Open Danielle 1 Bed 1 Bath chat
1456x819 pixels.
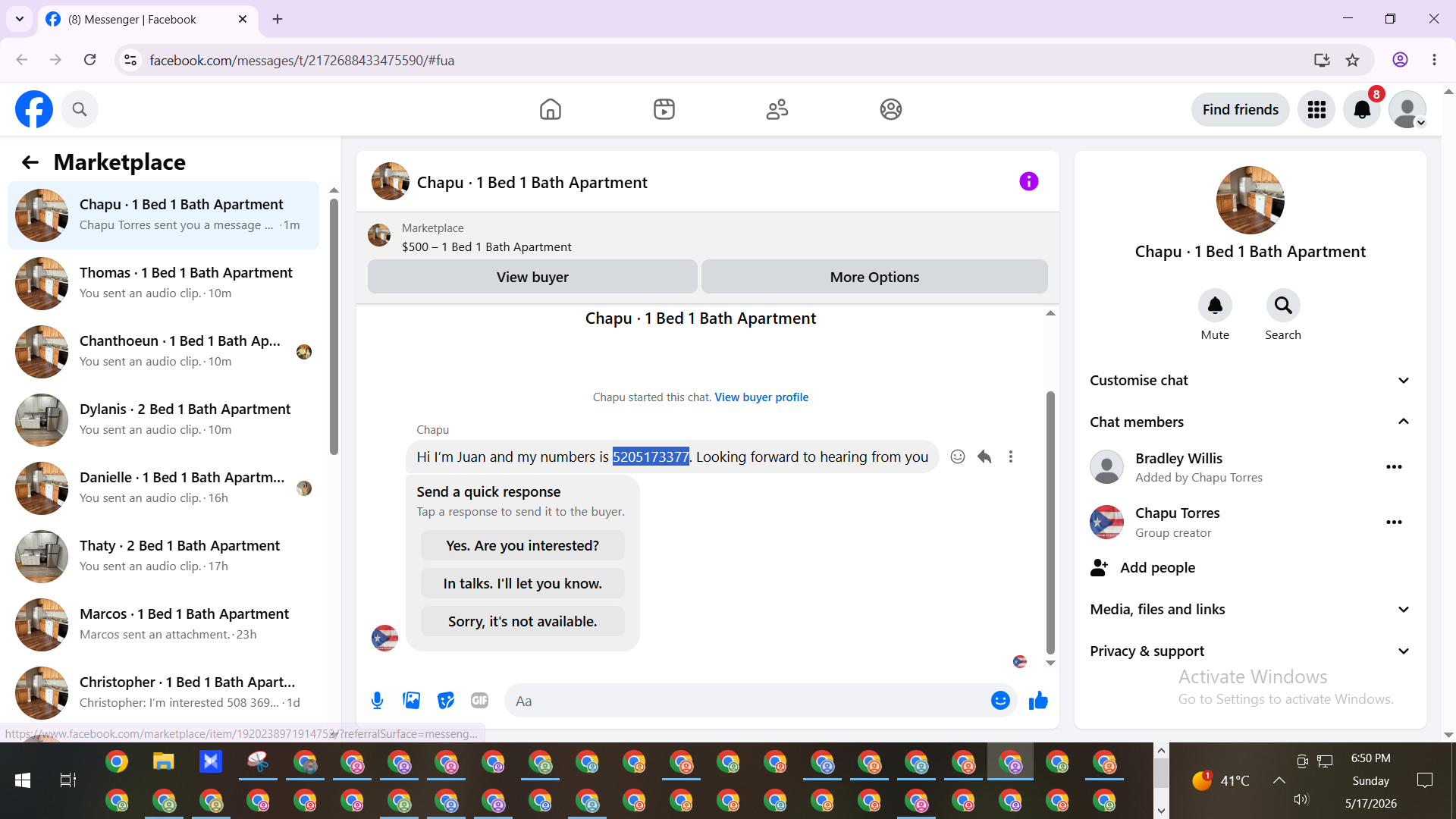point(163,488)
